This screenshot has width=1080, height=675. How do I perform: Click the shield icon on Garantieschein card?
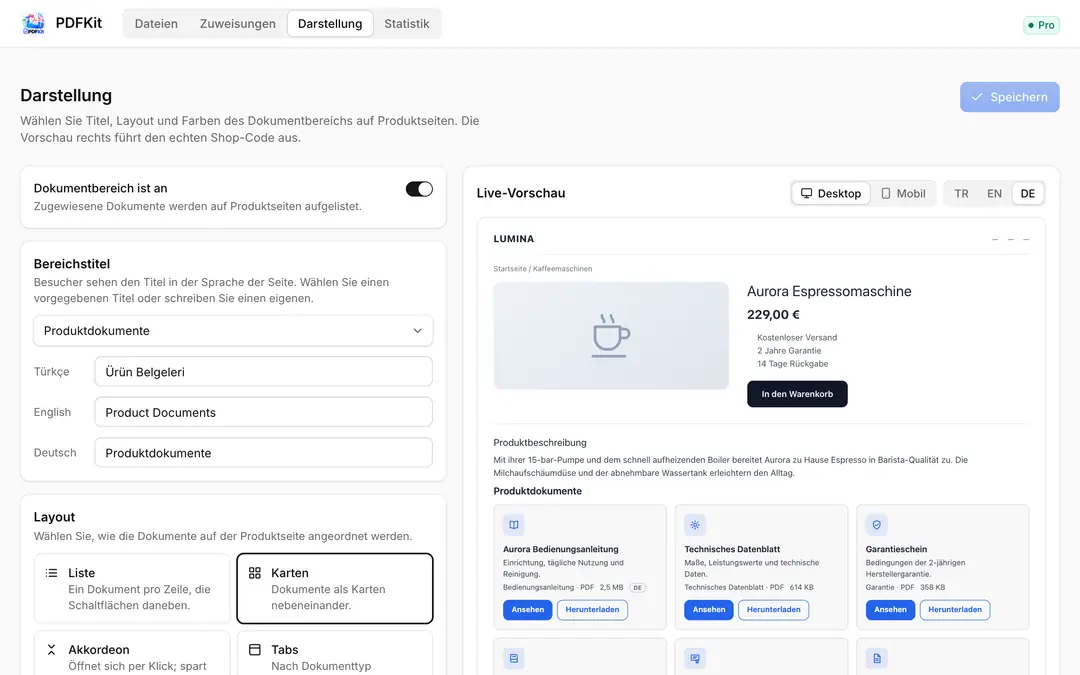pyautogui.click(x=876, y=525)
